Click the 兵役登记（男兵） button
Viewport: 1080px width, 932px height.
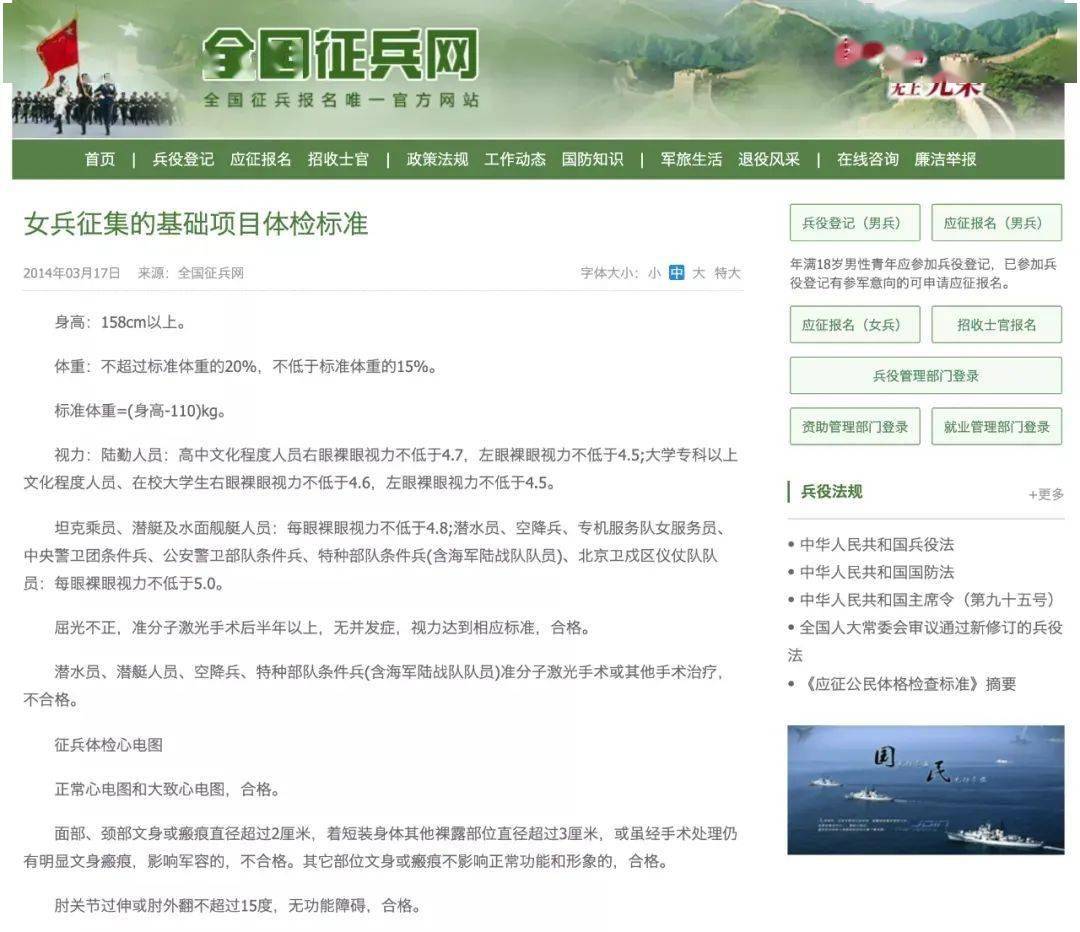pyautogui.click(x=855, y=222)
